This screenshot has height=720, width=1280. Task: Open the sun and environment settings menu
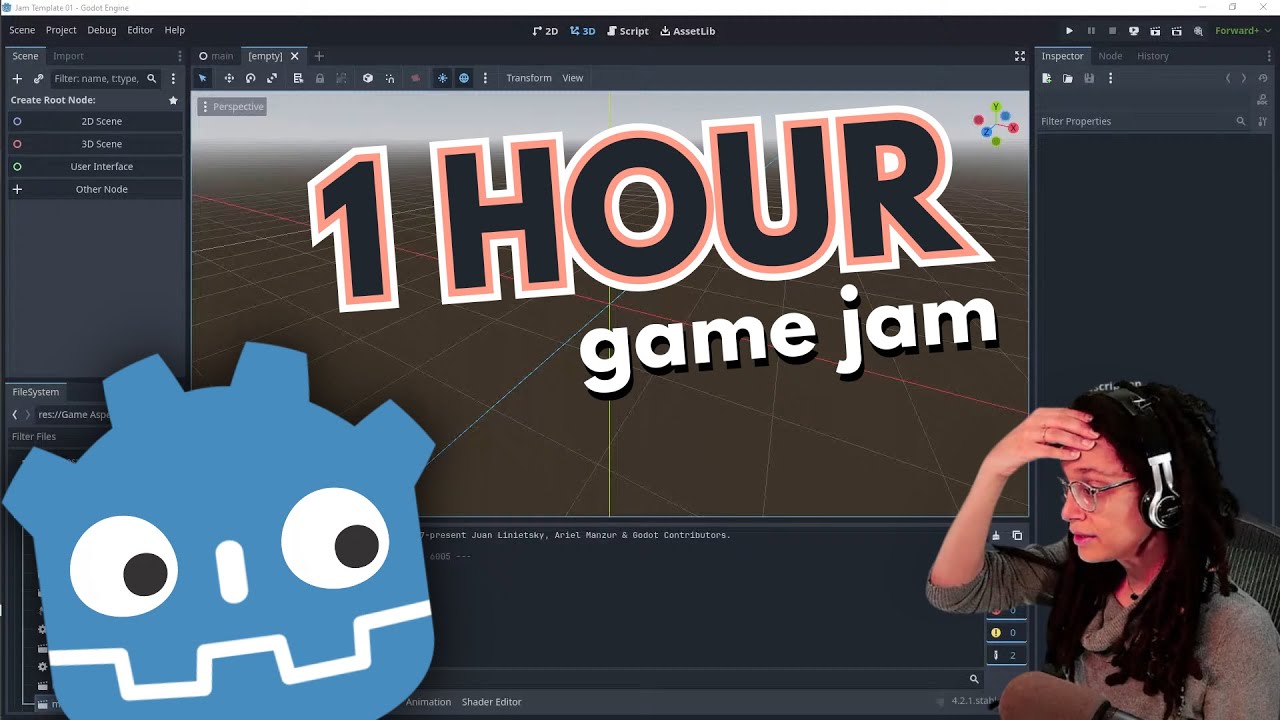[485, 78]
